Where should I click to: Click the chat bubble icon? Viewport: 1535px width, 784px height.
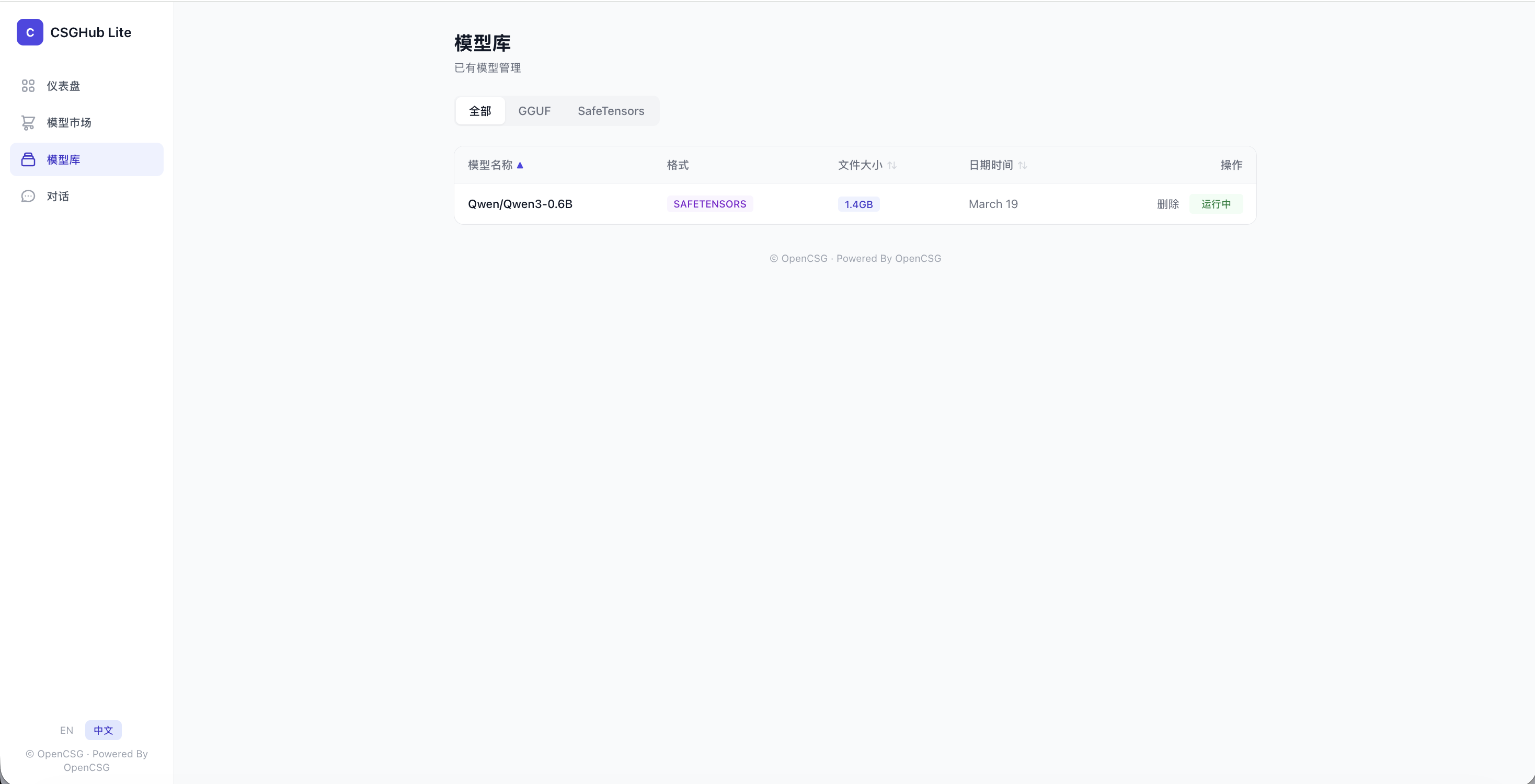[x=28, y=197]
